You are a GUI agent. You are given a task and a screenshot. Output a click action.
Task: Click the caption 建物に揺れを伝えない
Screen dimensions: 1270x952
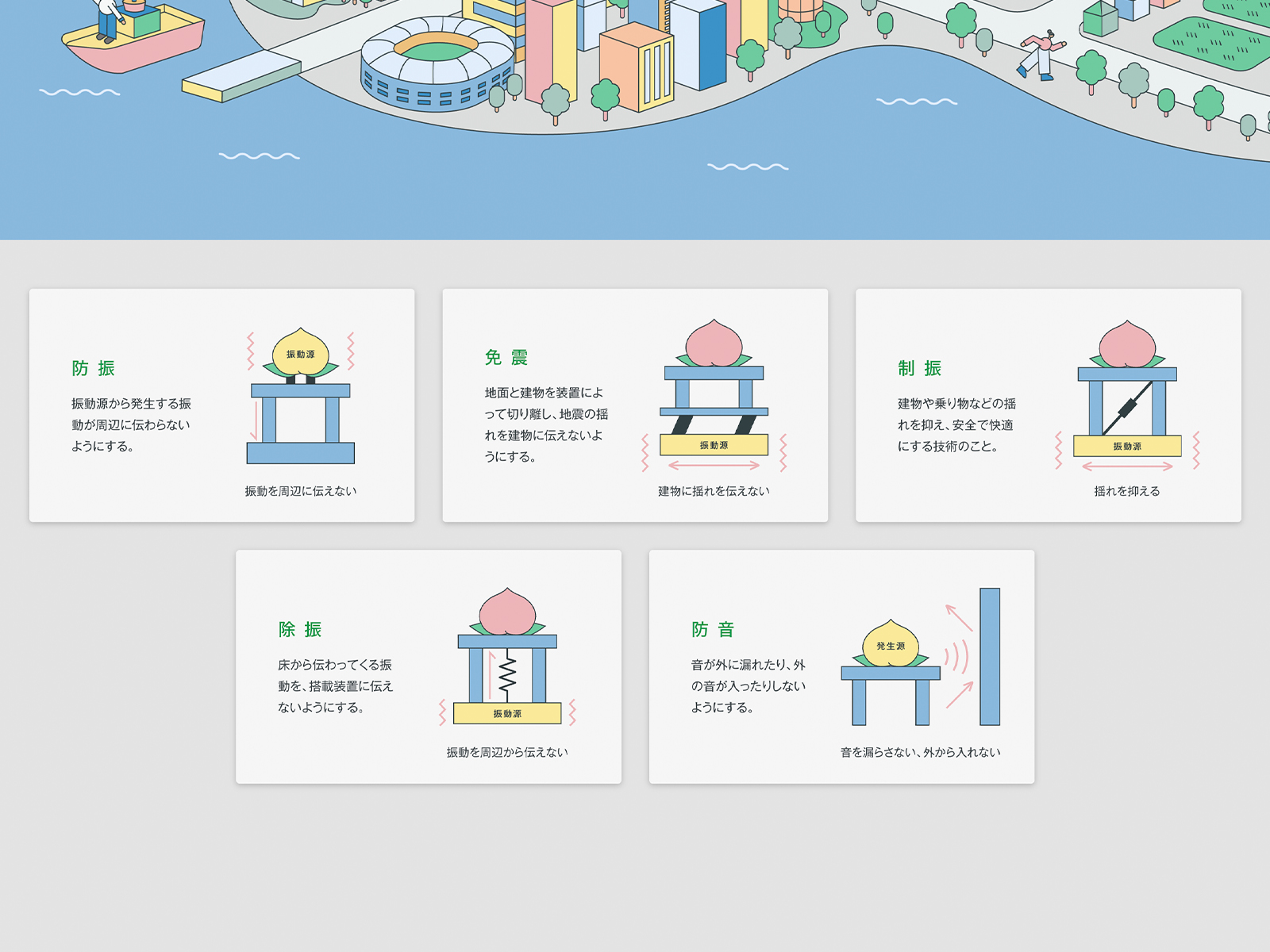click(714, 491)
